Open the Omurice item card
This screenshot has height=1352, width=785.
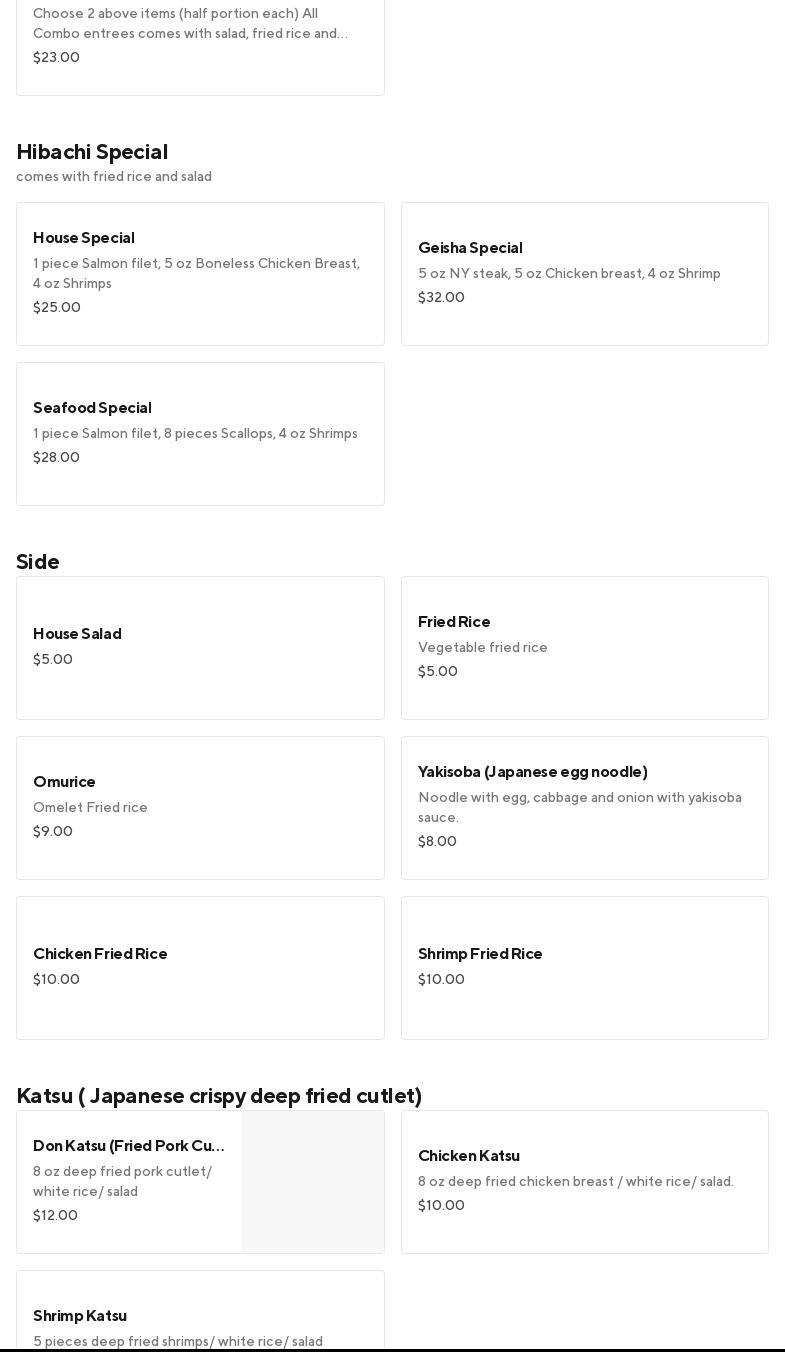(x=200, y=807)
